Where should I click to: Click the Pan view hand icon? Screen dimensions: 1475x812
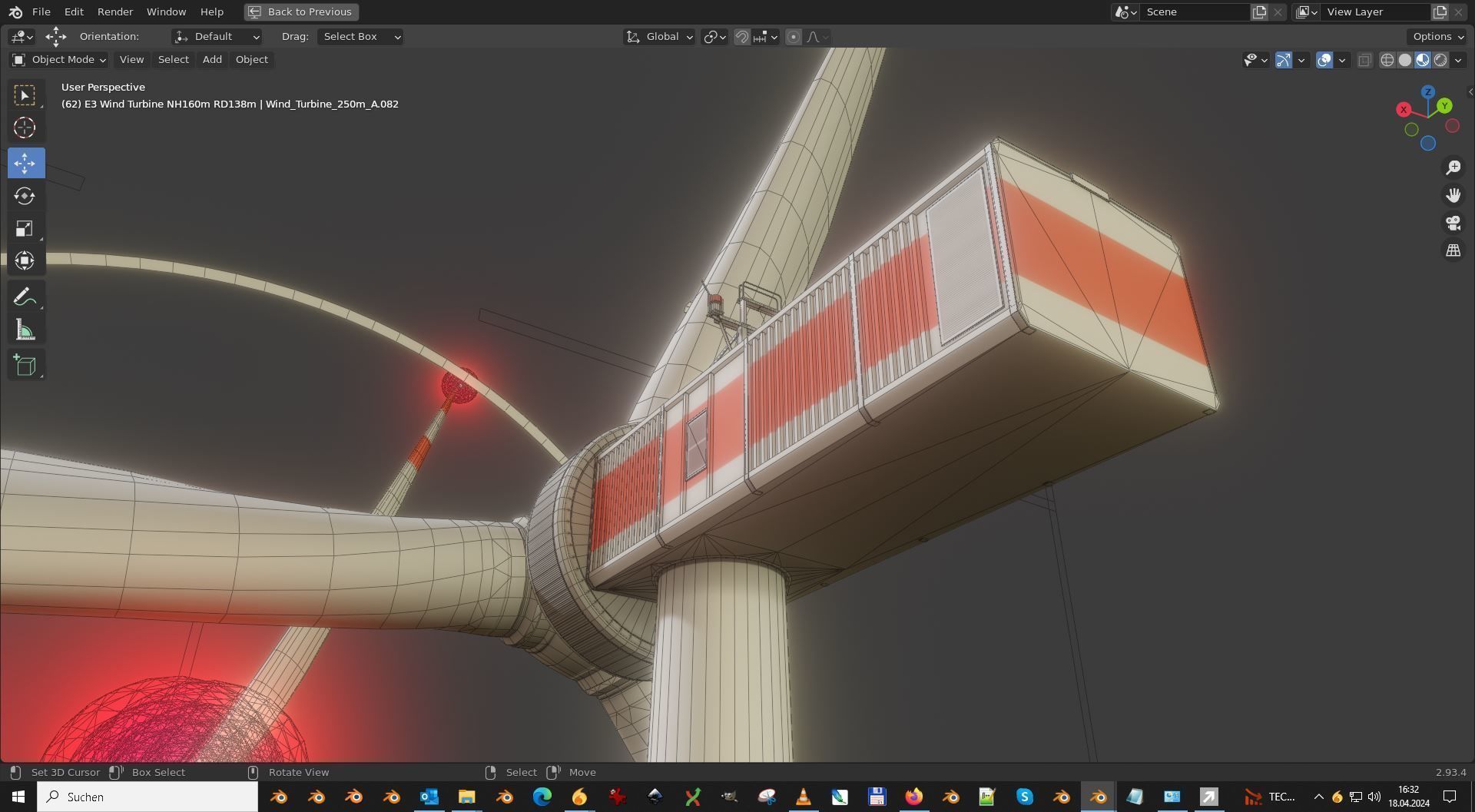point(1453,195)
